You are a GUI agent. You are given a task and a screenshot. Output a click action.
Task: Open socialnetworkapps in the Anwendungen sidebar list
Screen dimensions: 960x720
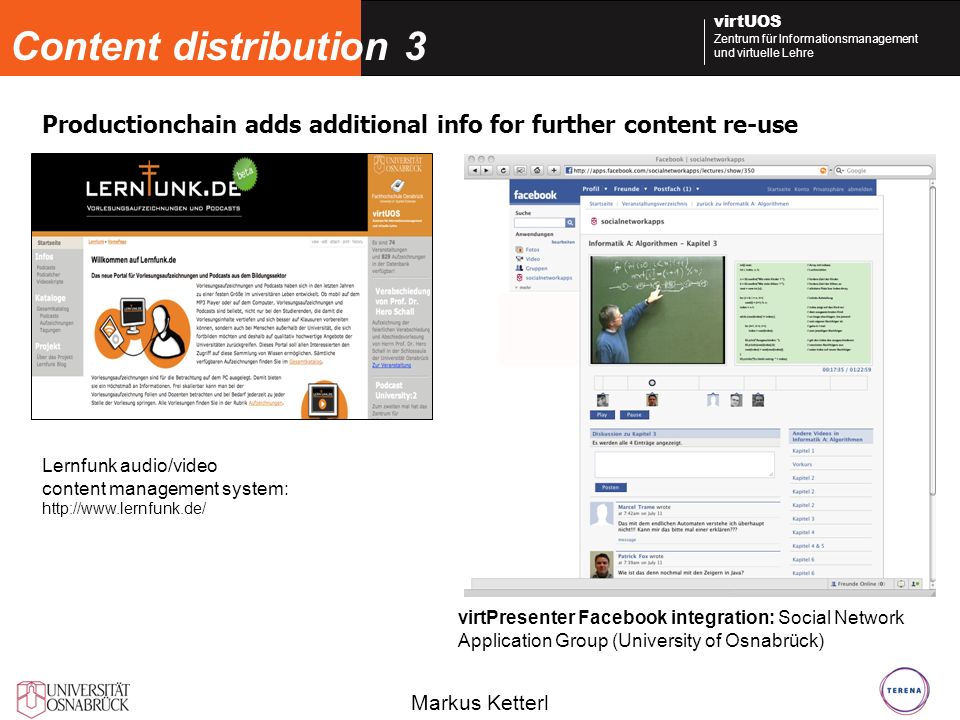544,277
